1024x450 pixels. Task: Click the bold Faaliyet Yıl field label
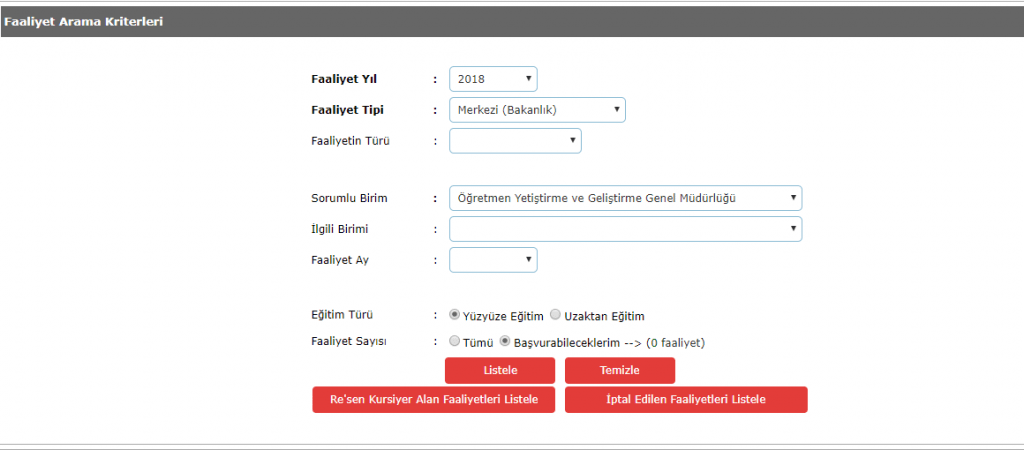coord(345,79)
